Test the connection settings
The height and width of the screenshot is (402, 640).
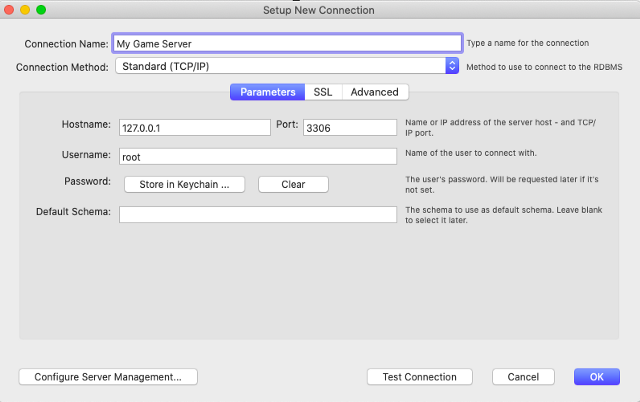(x=420, y=377)
